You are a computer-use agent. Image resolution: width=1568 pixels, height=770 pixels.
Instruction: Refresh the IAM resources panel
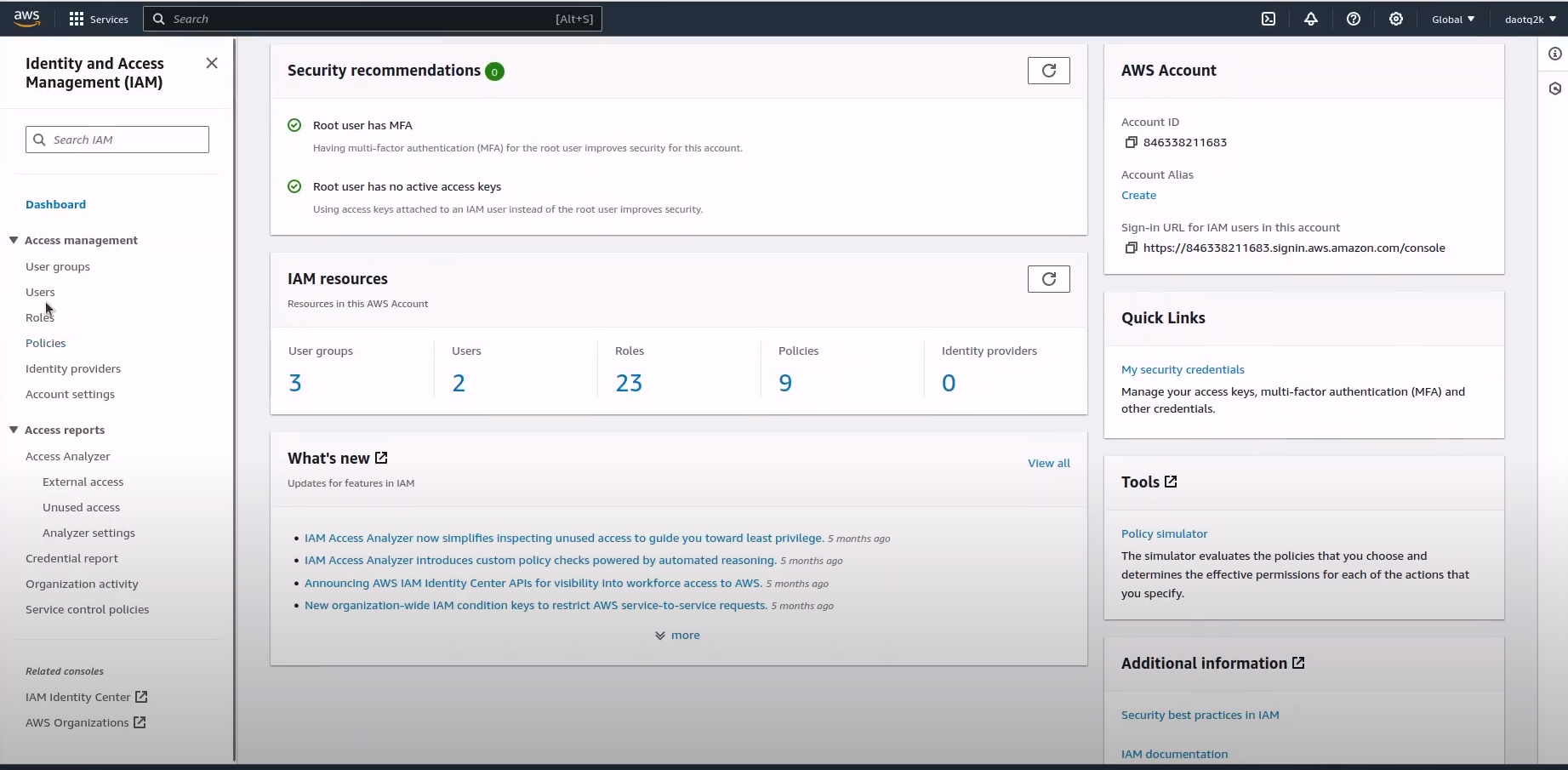tap(1049, 279)
